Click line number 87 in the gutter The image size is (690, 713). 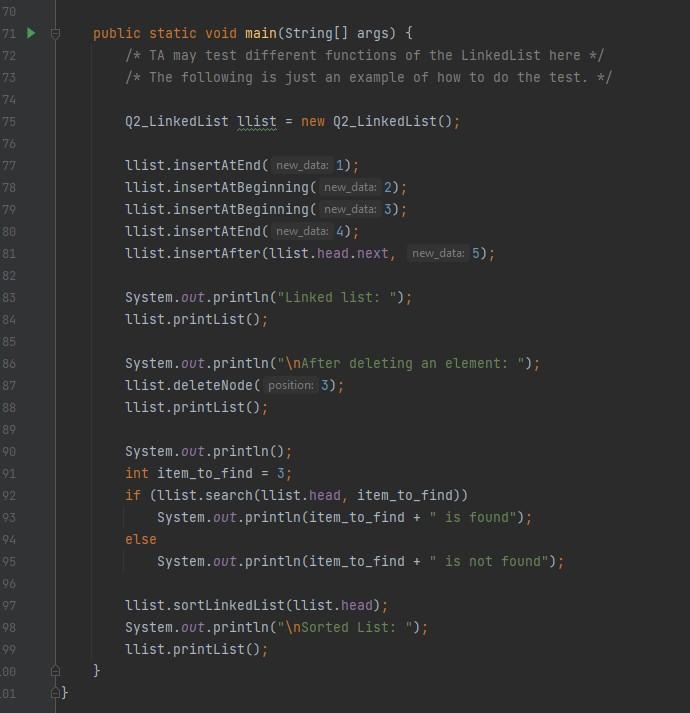pyautogui.click(x=8, y=386)
